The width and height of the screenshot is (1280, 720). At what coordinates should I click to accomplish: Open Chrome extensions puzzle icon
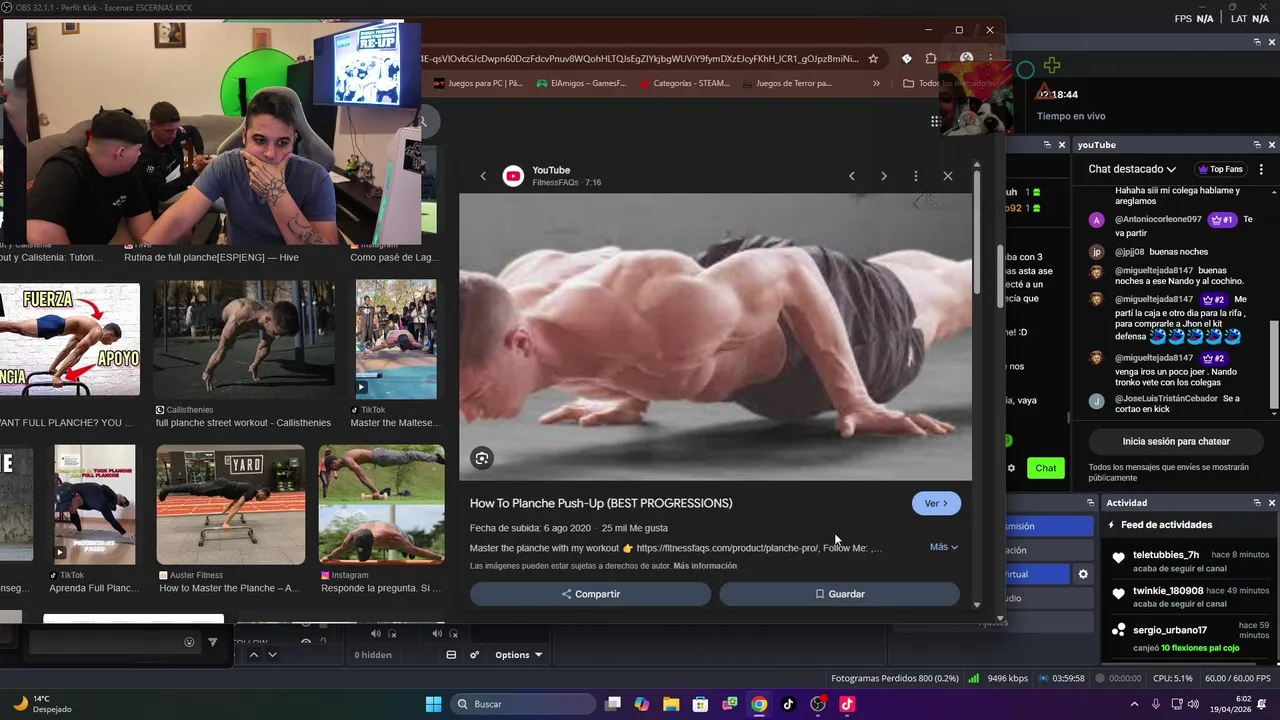[931, 58]
